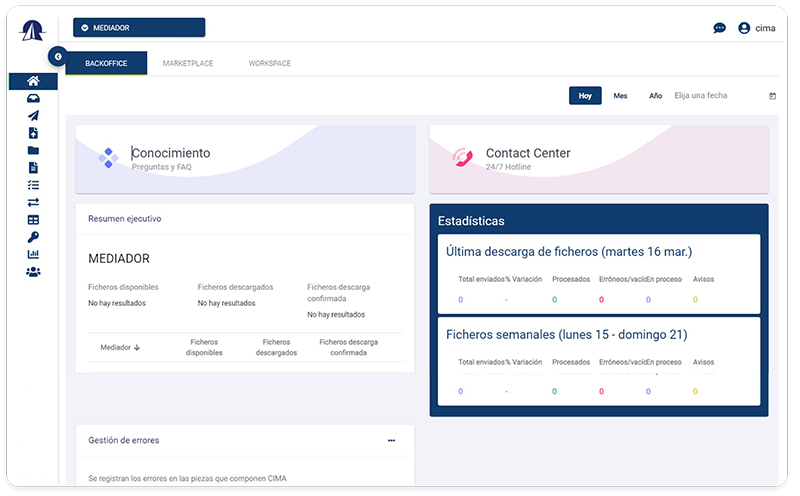This screenshot has height=496, width=800.
Task: Select the Año time filter
Action: [x=655, y=96]
